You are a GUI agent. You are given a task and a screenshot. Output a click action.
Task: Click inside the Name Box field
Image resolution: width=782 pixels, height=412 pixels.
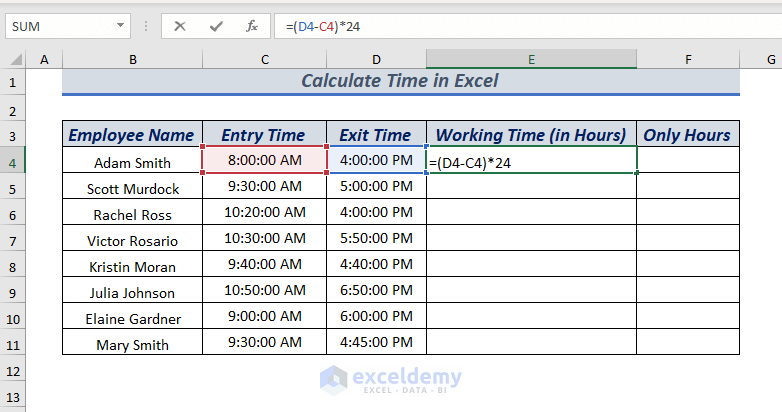pos(58,26)
